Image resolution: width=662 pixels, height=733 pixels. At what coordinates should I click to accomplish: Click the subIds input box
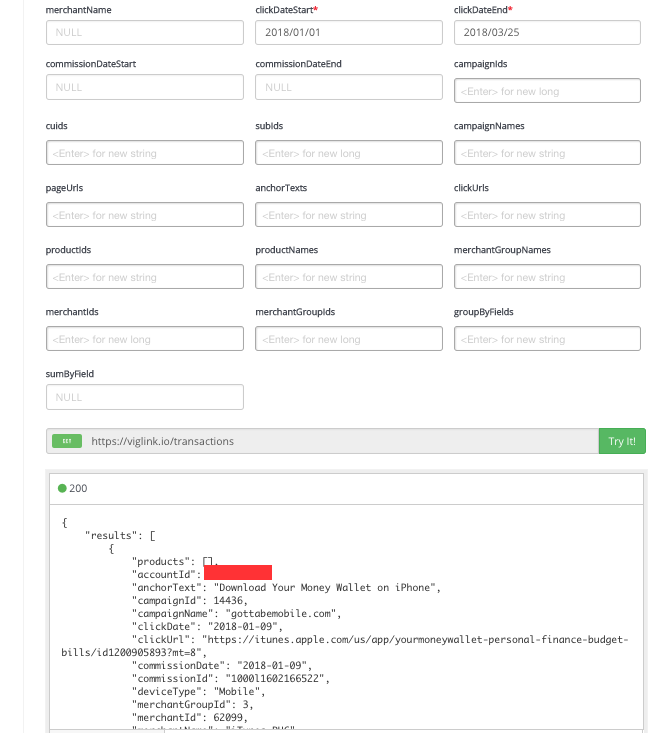[x=348, y=152]
